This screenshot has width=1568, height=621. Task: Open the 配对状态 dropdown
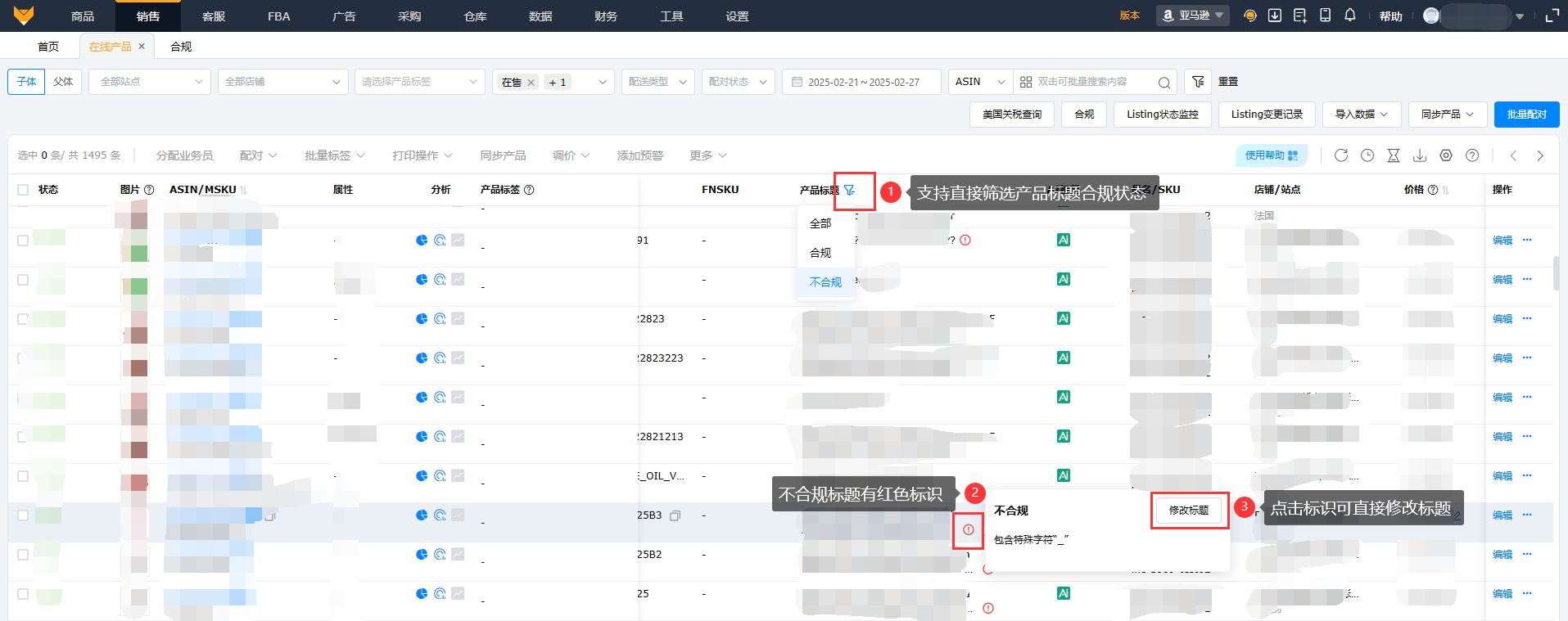(x=739, y=82)
